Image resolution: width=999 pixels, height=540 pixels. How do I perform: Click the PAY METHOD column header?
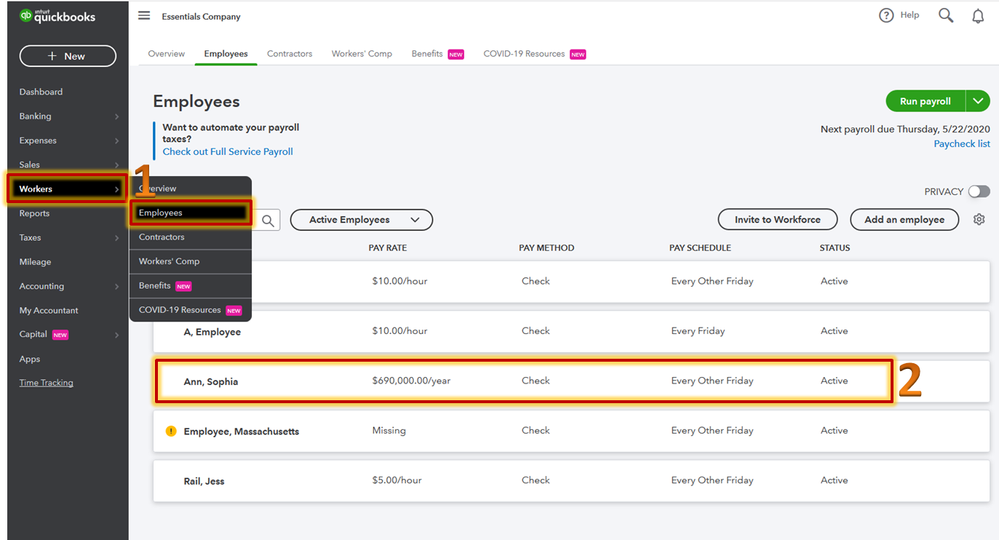[x=546, y=248]
